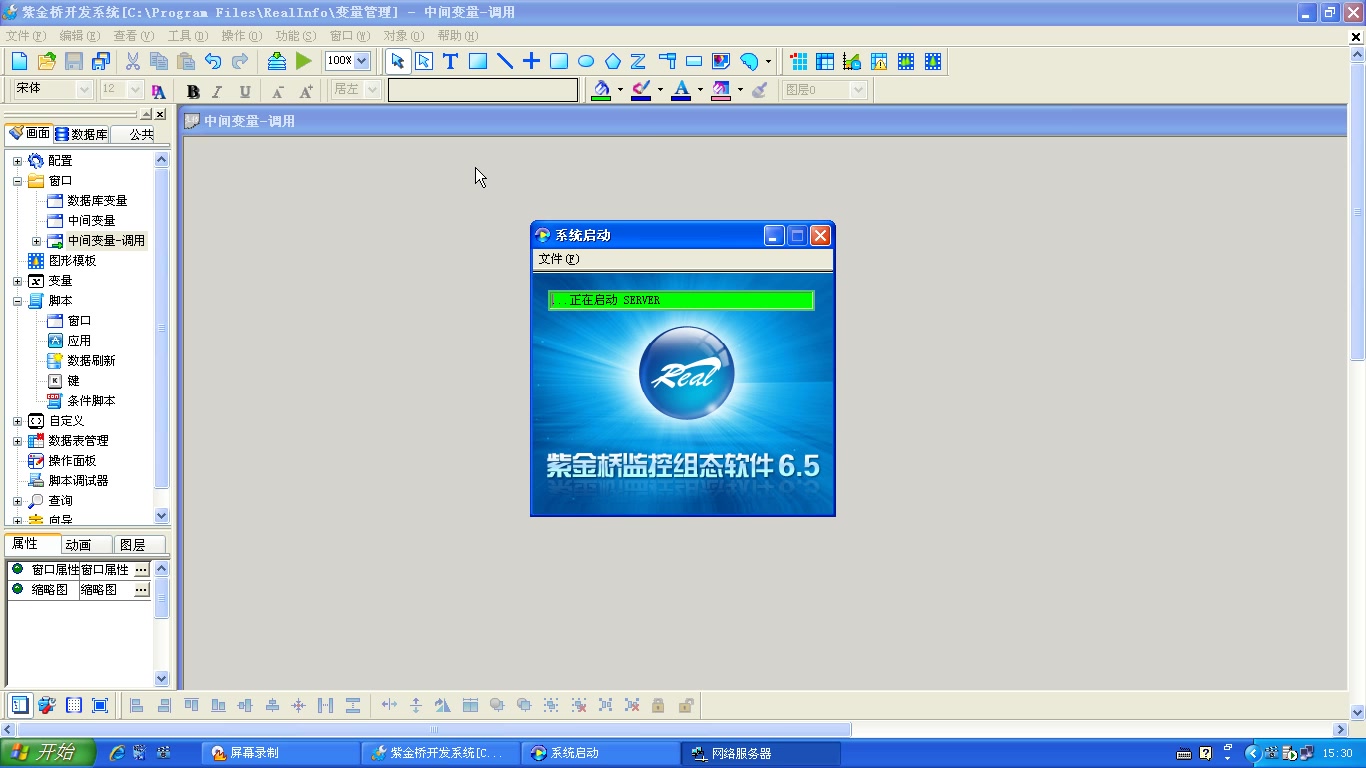Image resolution: width=1366 pixels, height=768 pixels.
Task: Open the fill color dropdown arrow
Action: point(620,90)
